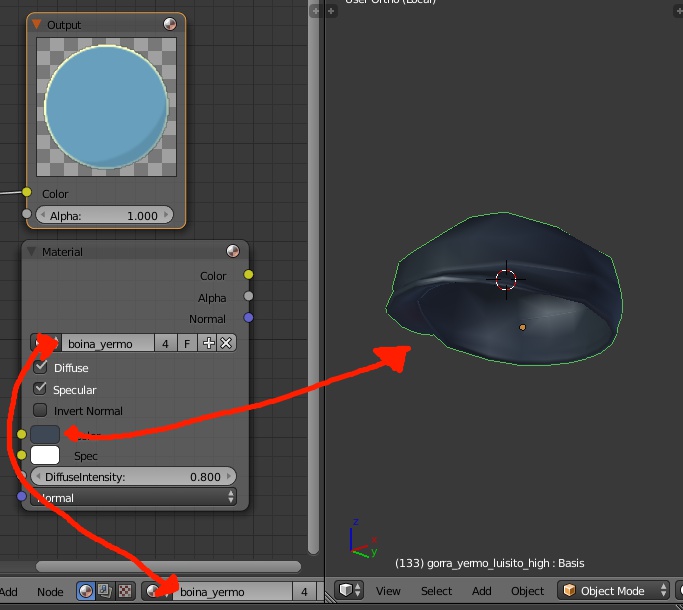Screen dimensions: 683x610
Task: Click the Material node Alpha output socket
Action: pos(248,296)
